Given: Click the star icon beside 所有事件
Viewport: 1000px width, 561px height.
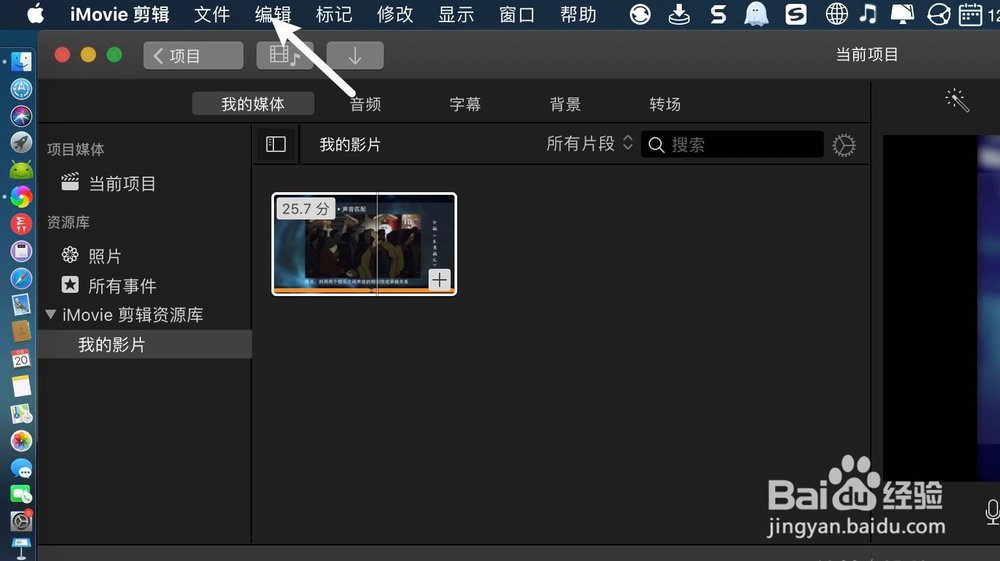Looking at the screenshot, I should [x=70, y=284].
